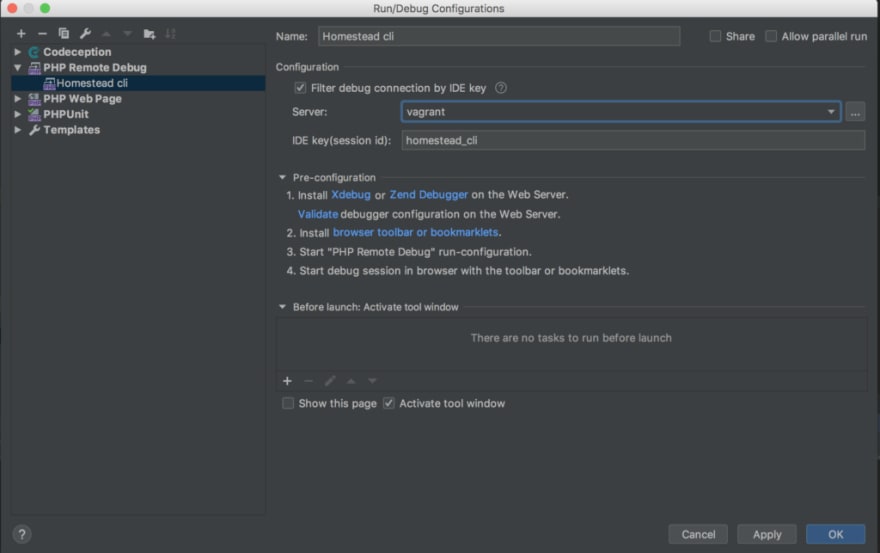
Task: Click the PHP Web Page icon in the tree
Action: coord(34,99)
